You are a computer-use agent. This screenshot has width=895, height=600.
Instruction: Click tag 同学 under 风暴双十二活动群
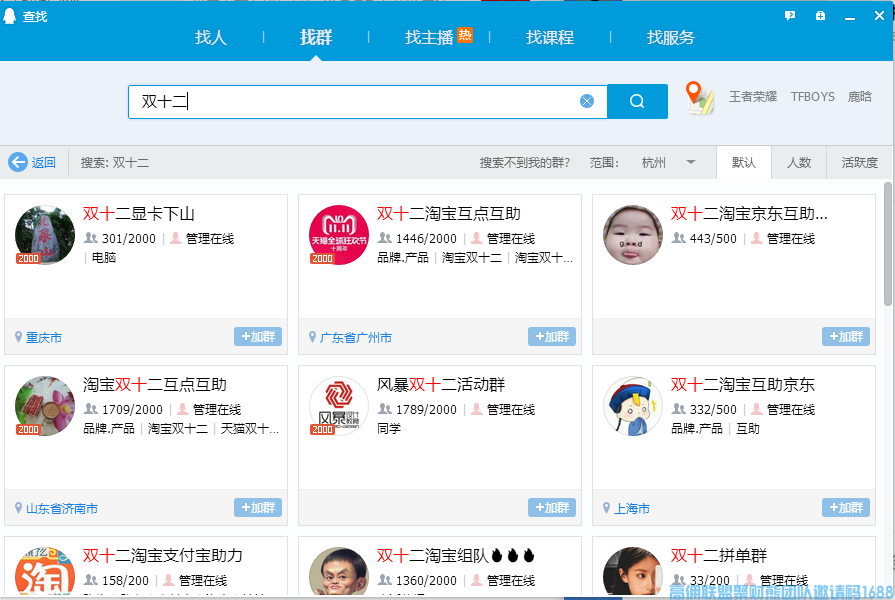(x=389, y=428)
